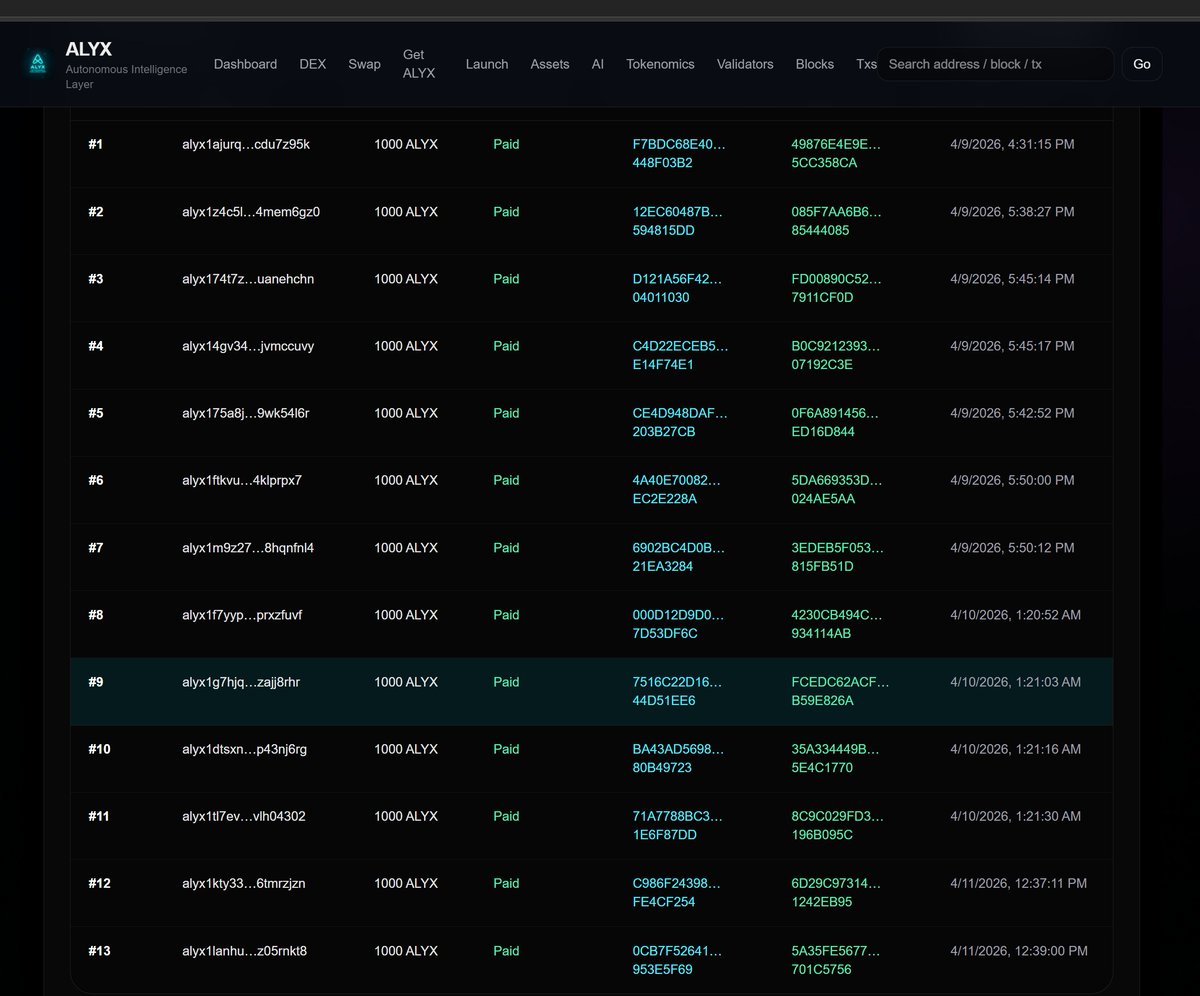1200x996 pixels.
Task: Focus the Search address / block / tx field
Action: pos(996,64)
